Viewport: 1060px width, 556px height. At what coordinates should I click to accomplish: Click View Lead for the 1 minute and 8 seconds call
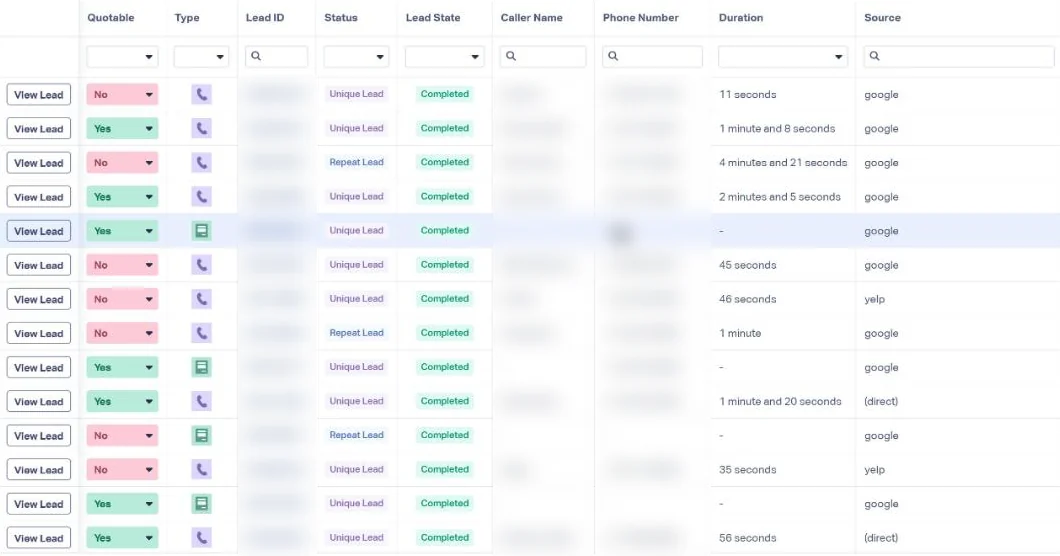(39, 129)
